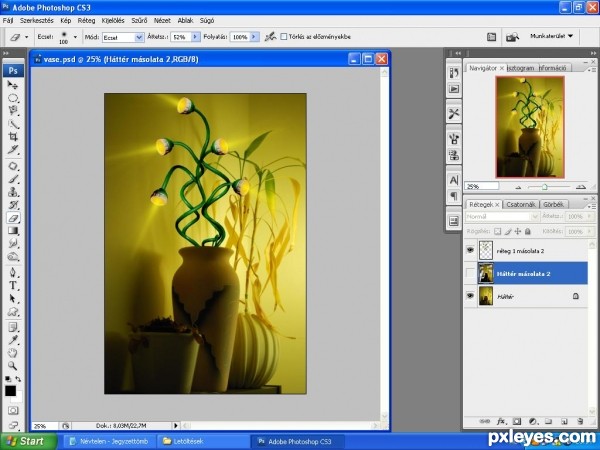Switch to 'Névtelen - Jegyzettömb' in taskbar
The image size is (600, 450).
(109, 441)
